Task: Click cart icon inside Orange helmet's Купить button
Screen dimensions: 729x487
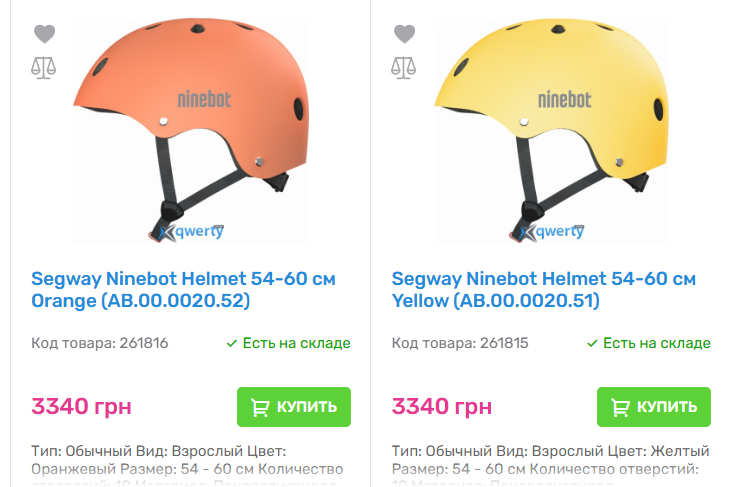Action: 260,407
